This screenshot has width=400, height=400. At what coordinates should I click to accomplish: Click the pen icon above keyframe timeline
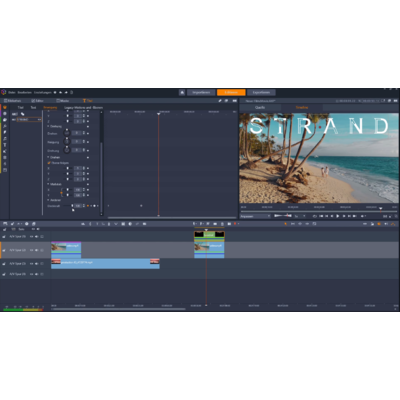click(x=220, y=101)
